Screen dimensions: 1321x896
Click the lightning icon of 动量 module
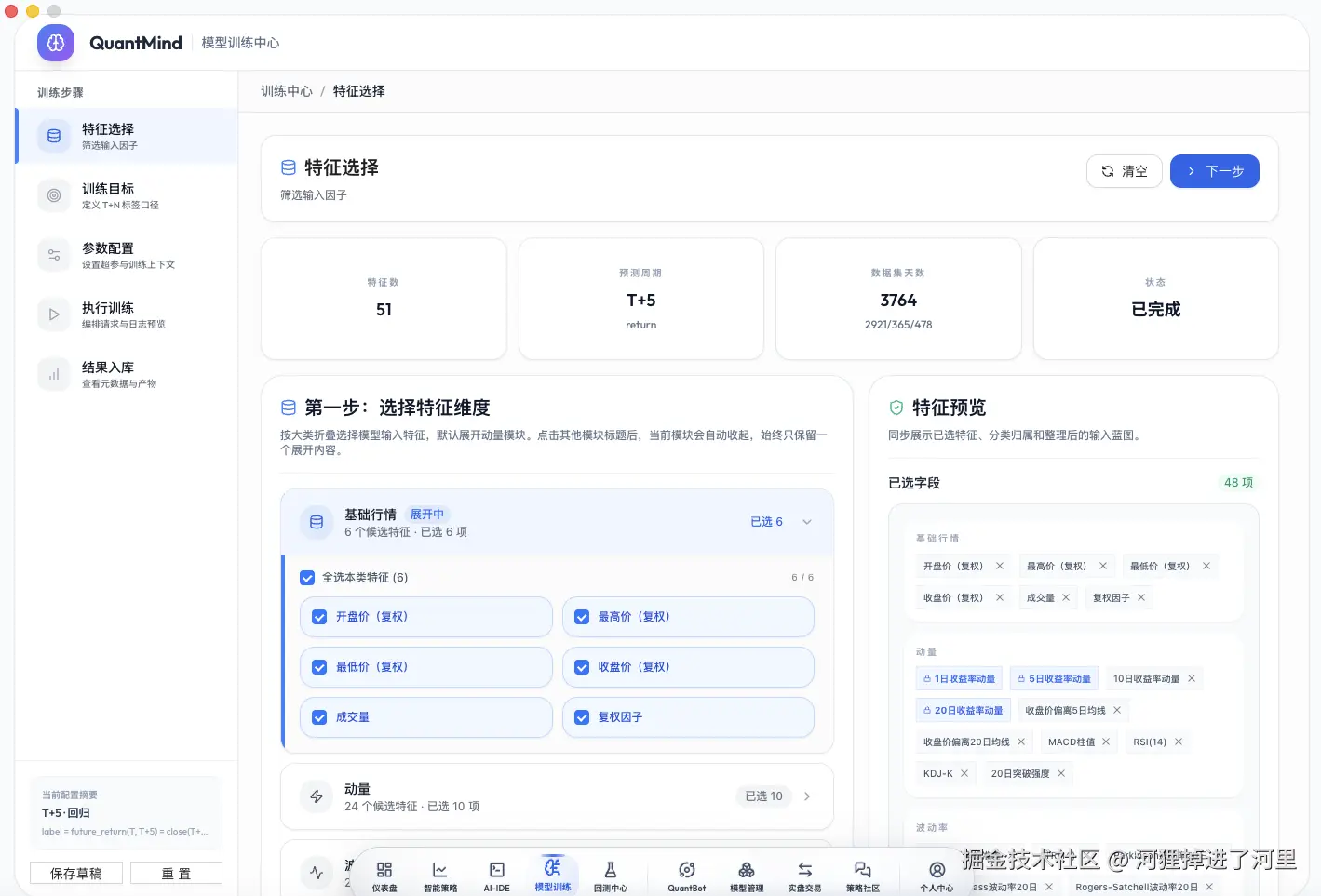coord(317,796)
